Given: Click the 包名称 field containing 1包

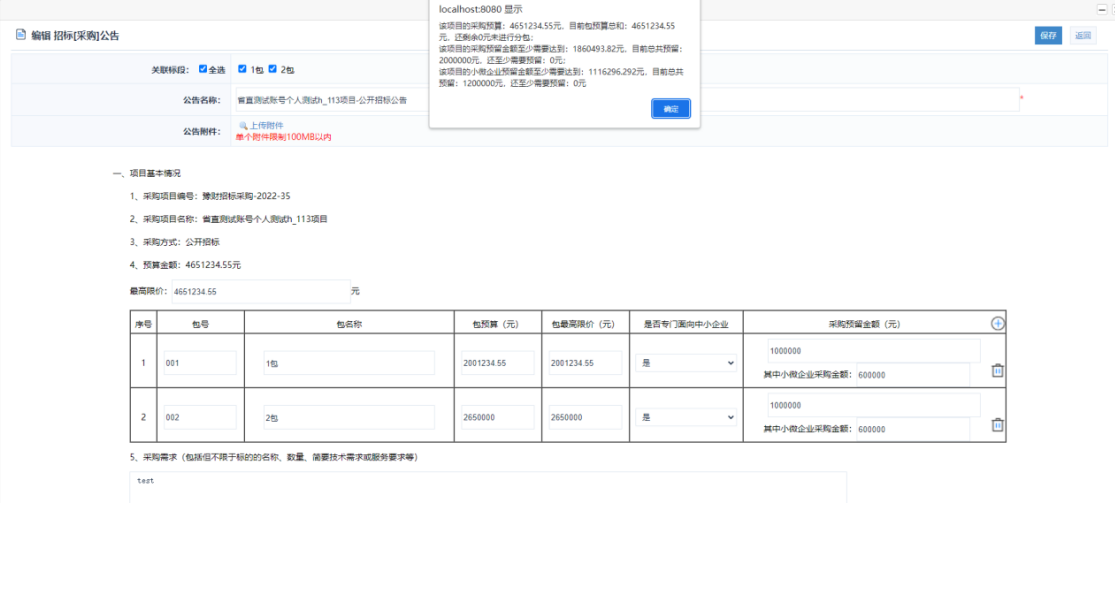Looking at the screenshot, I should click(x=348, y=363).
